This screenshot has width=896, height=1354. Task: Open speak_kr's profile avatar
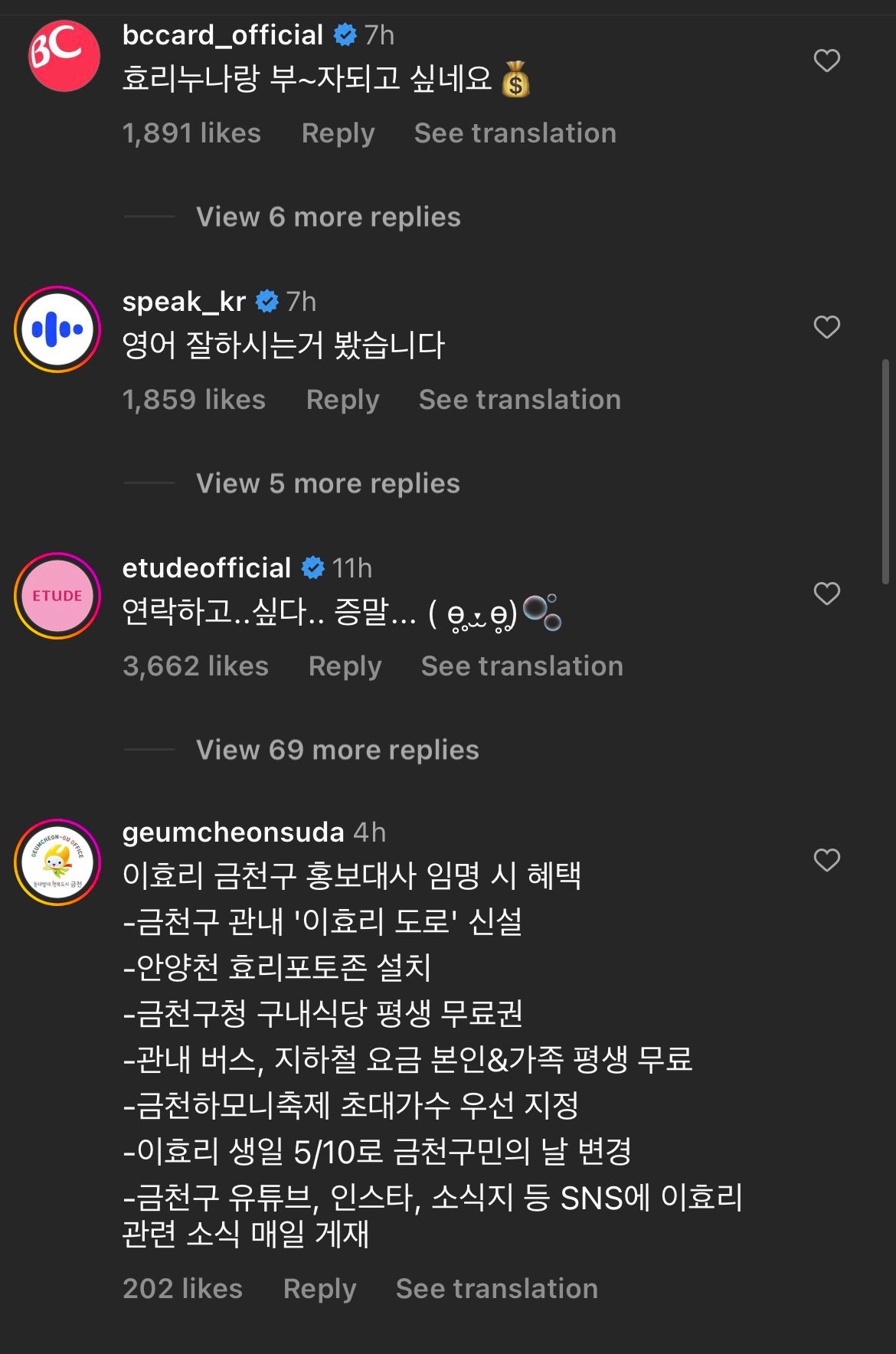click(57, 329)
